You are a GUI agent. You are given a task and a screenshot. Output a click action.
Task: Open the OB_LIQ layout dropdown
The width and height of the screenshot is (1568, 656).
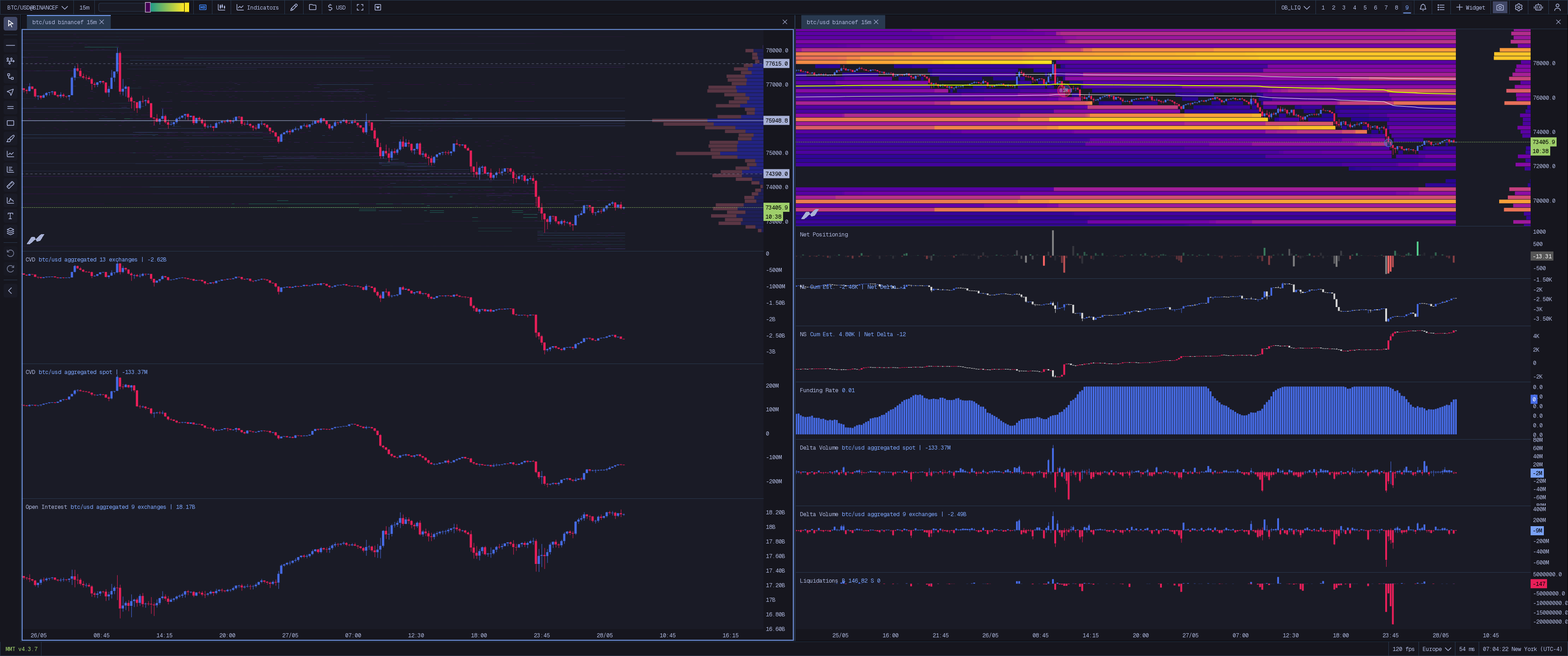click(x=1295, y=7)
